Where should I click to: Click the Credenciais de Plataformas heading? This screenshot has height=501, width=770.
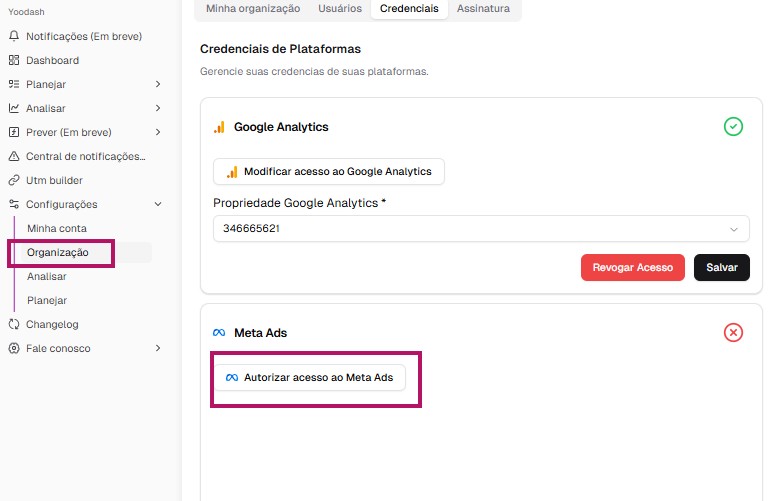coord(280,49)
